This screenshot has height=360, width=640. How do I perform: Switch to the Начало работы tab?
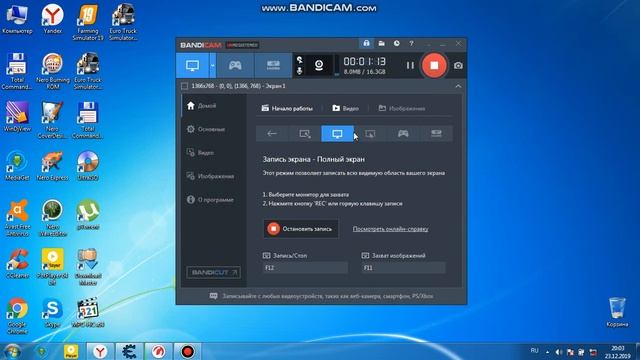pyautogui.click(x=287, y=108)
